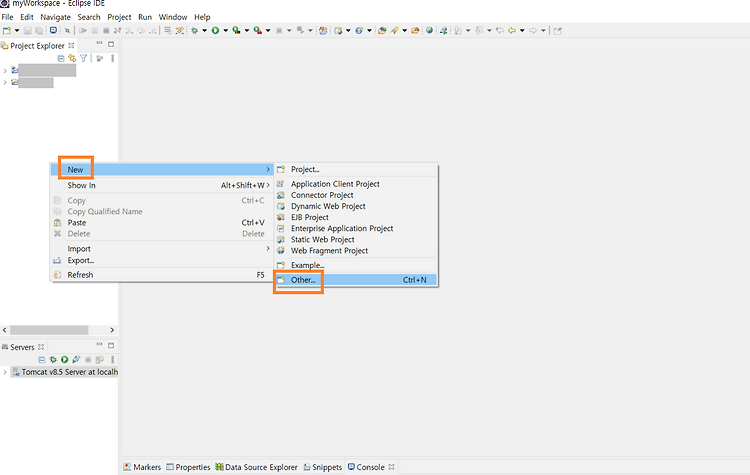The height and width of the screenshot is (475, 750).
Task: Choose Export... in the context menu
Action: [x=162, y=260]
